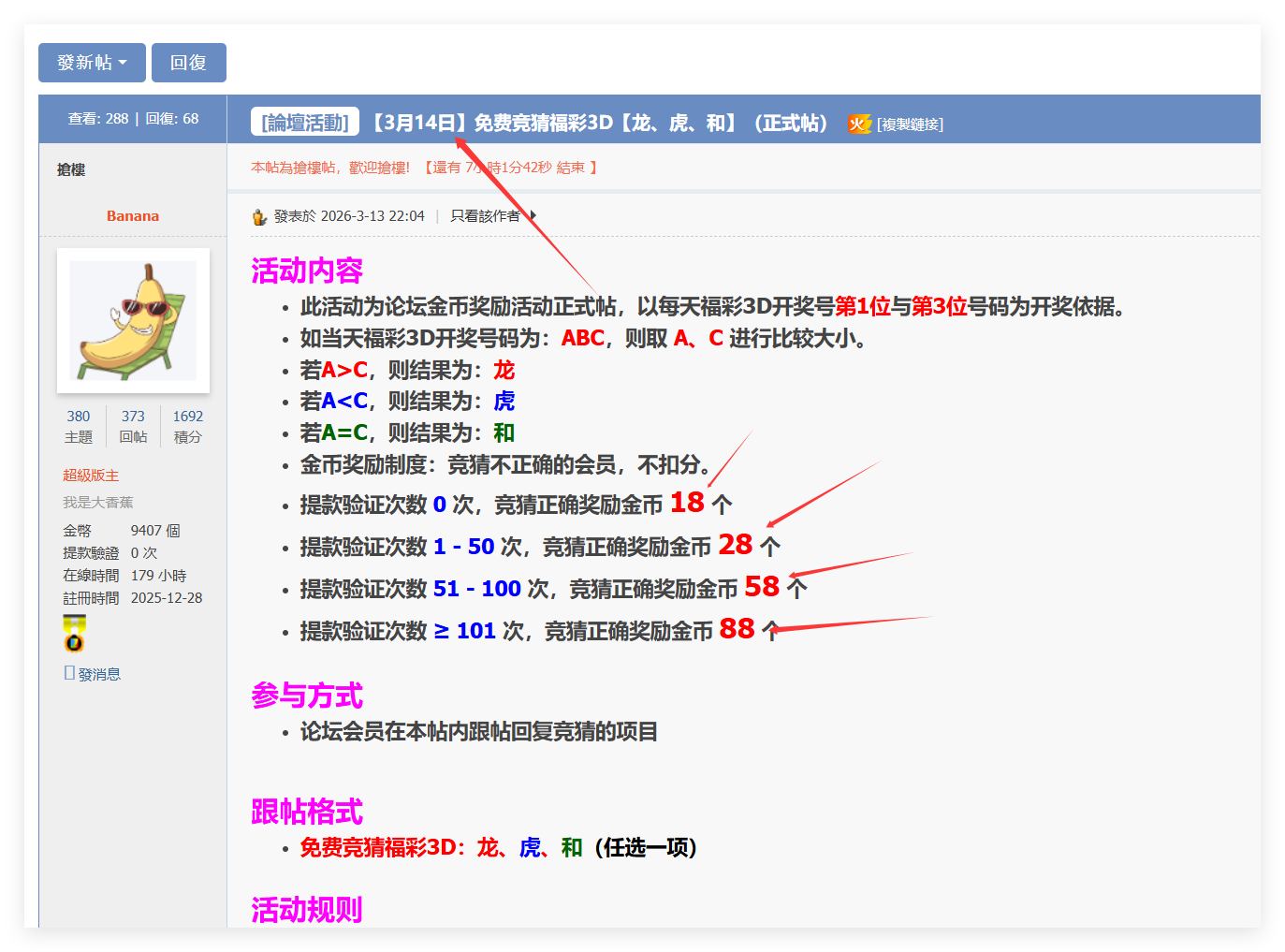Click the flame hot-topic icon beside the title
1285x952 pixels.
click(x=858, y=123)
